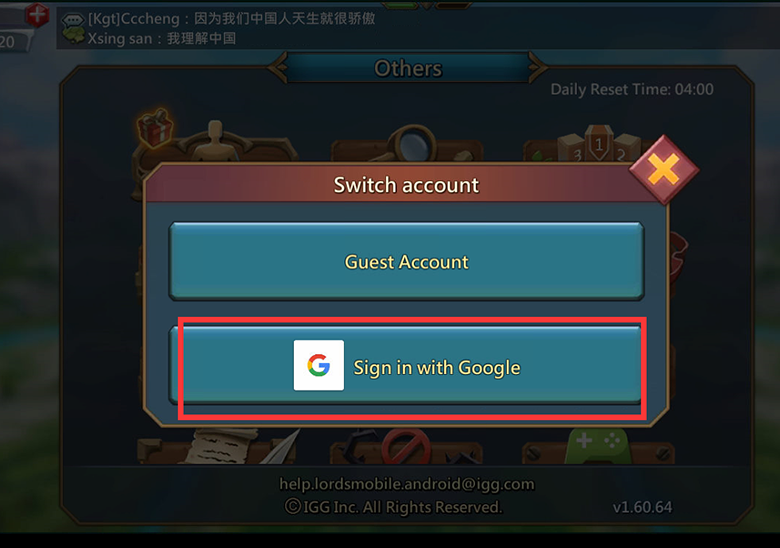Click the Google G logo icon

pos(319,365)
